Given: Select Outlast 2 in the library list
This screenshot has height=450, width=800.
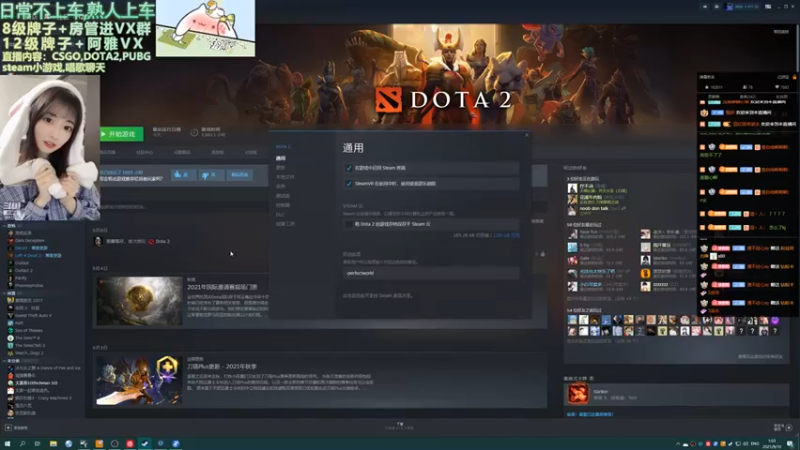Looking at the screenshot, I should pyautogui.click(x=23, y=270).
